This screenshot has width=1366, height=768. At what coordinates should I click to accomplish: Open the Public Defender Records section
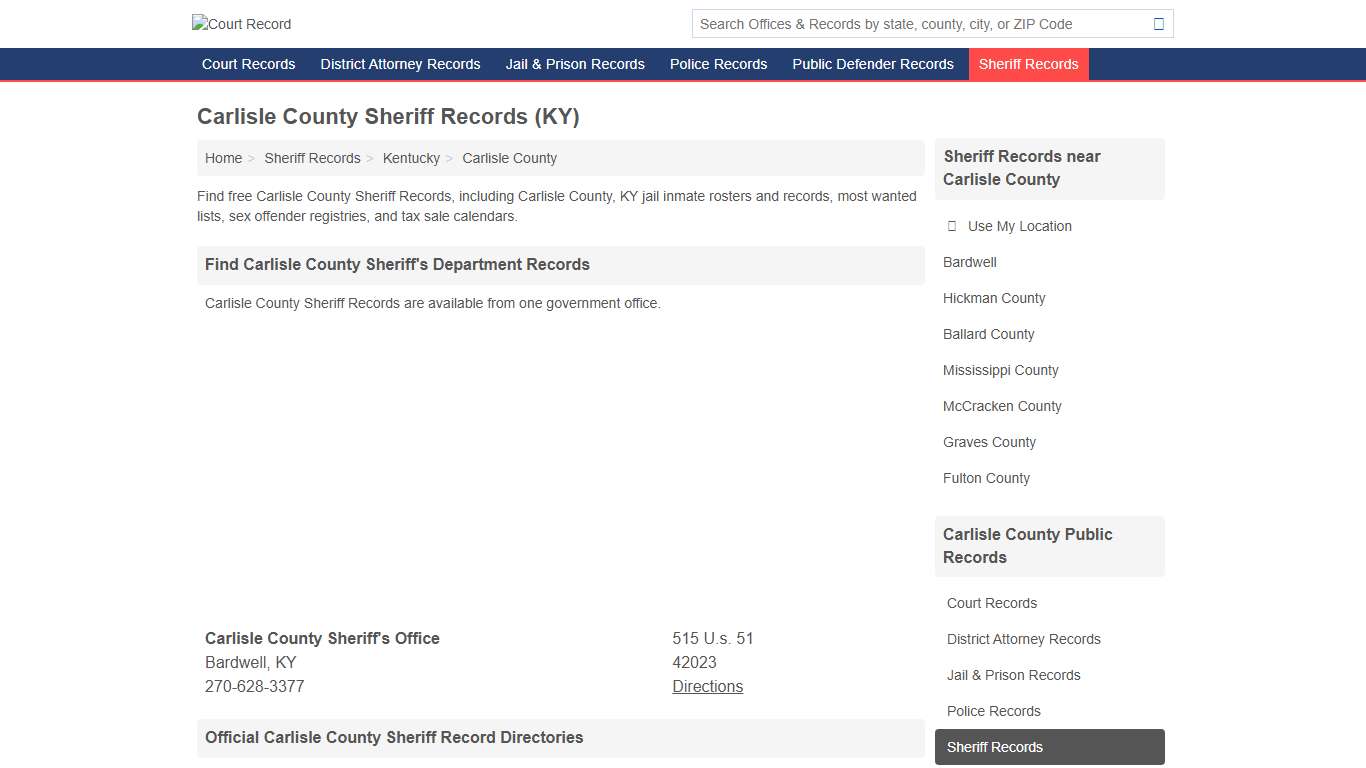click(872, 64)
